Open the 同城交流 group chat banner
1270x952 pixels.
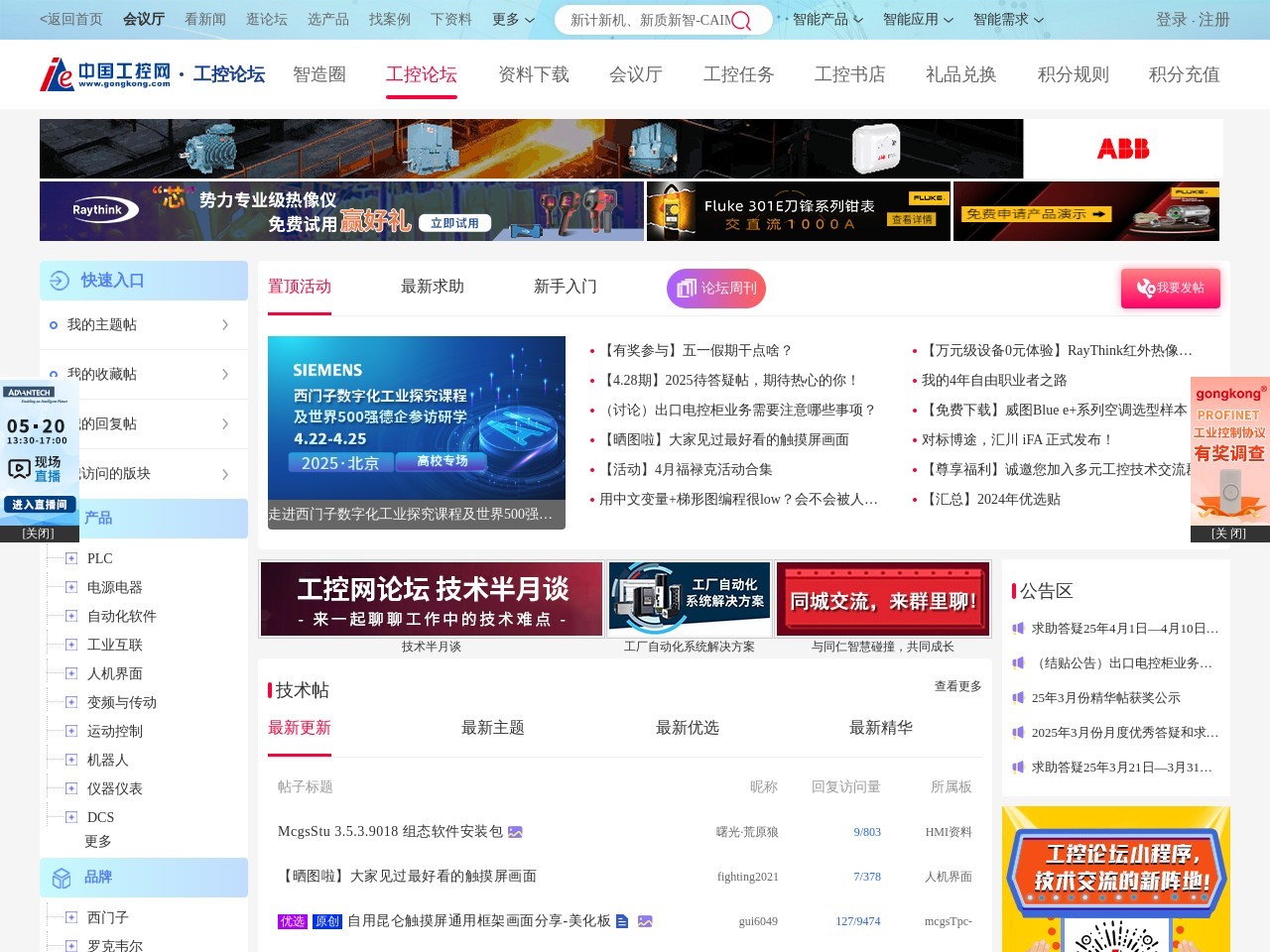883,599
